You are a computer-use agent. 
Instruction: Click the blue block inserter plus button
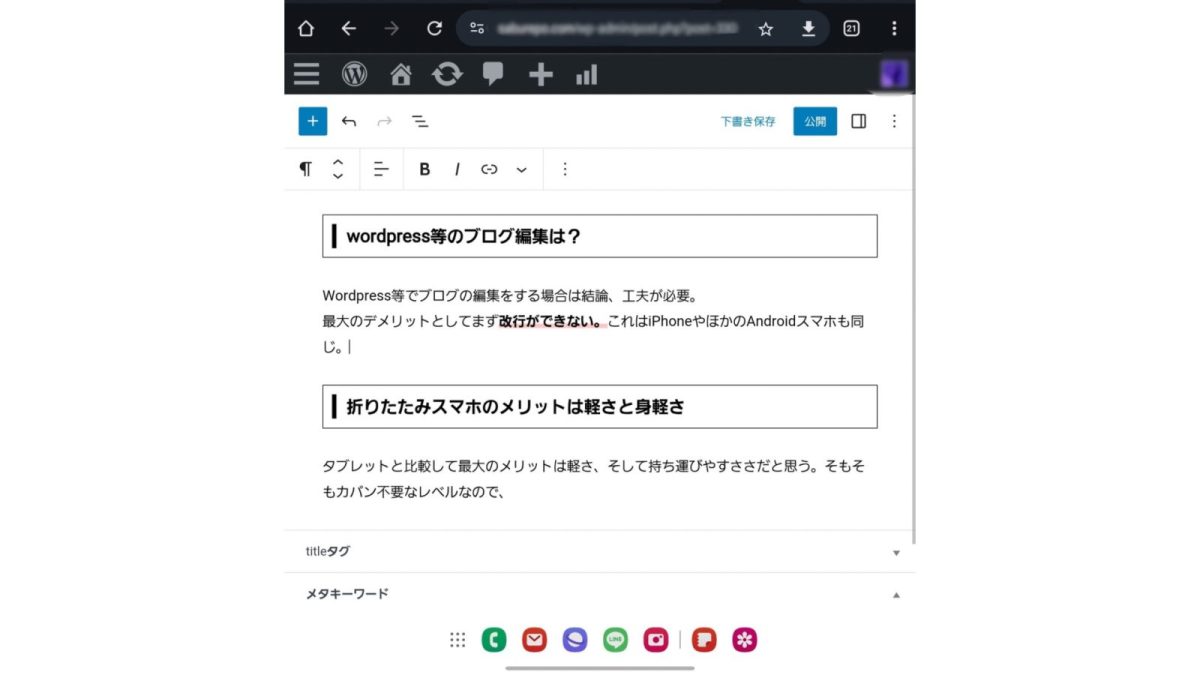click(x=312, y=121)
